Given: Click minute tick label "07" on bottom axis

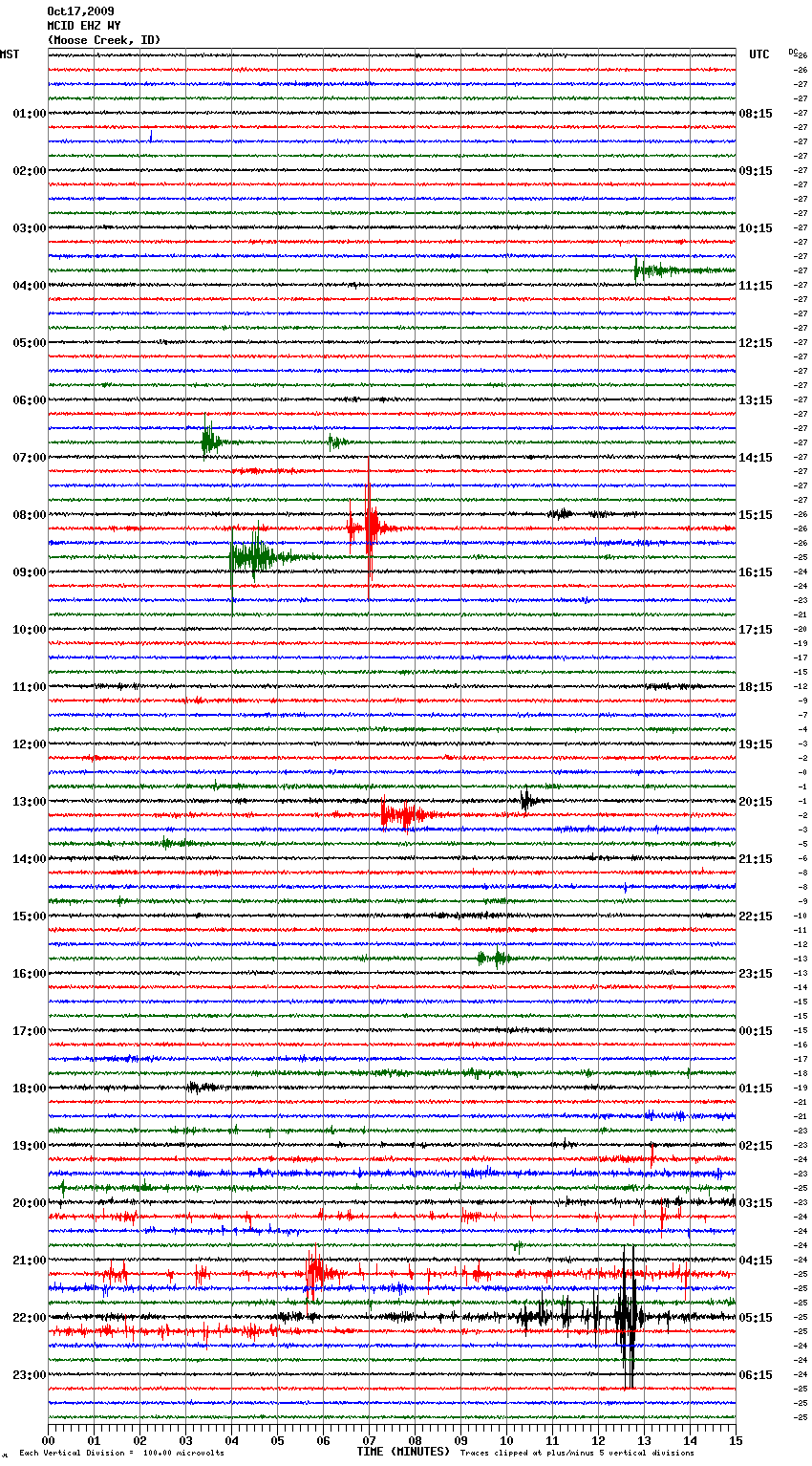Looking at the screenshot, I should [x=369, y=1440].
